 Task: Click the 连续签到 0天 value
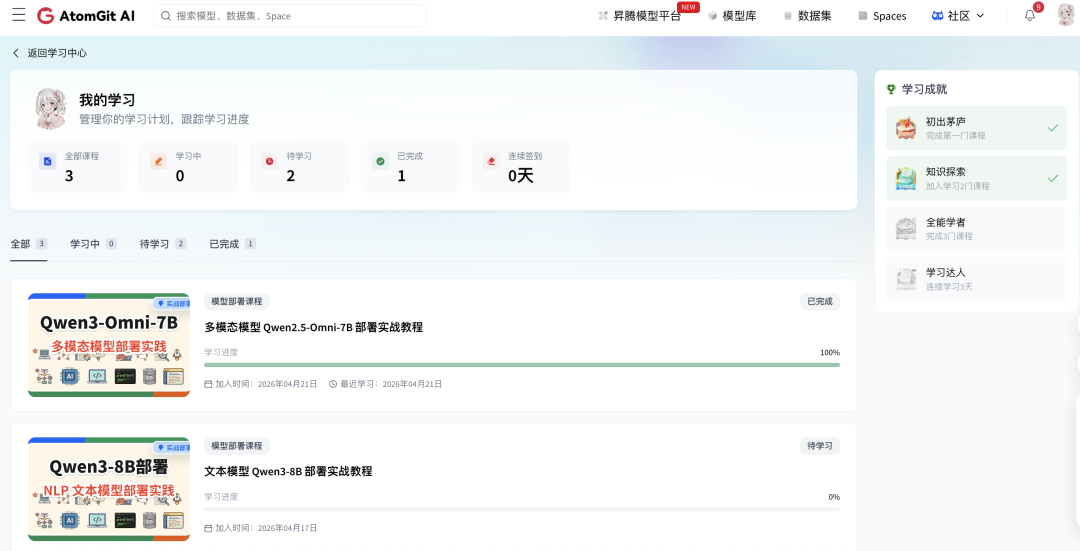tap(521, 176)
